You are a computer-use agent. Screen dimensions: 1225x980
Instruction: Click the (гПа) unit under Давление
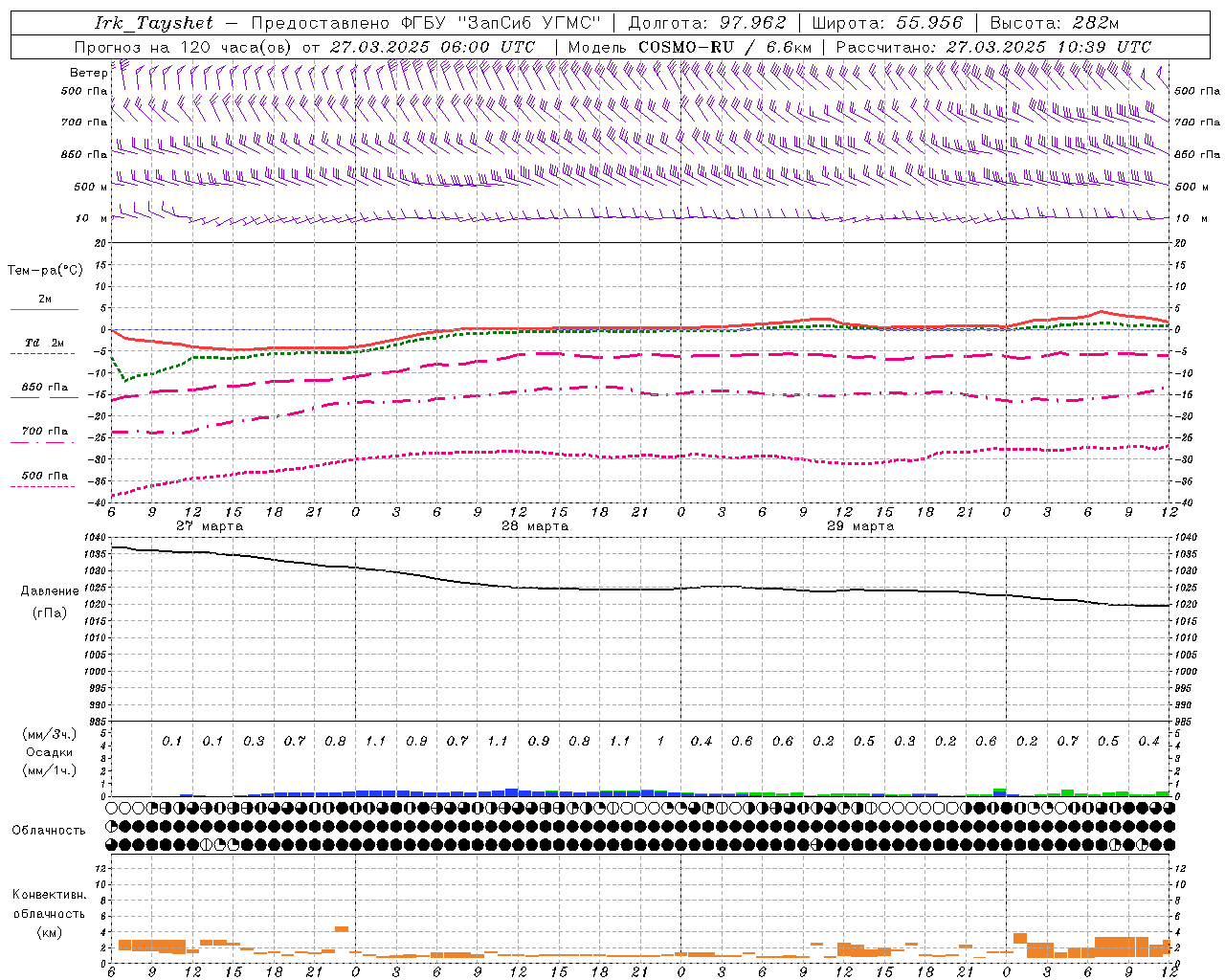coord(50,612)
